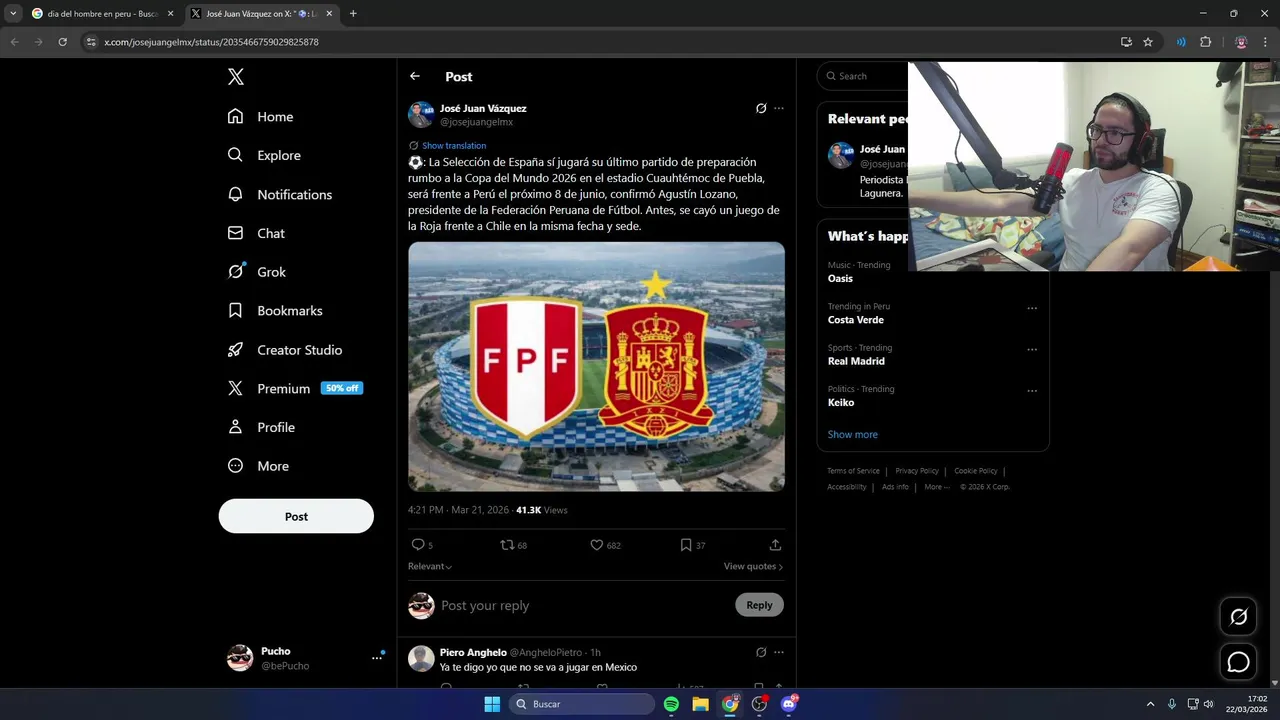Expand the footer More menu

[936, 487]
